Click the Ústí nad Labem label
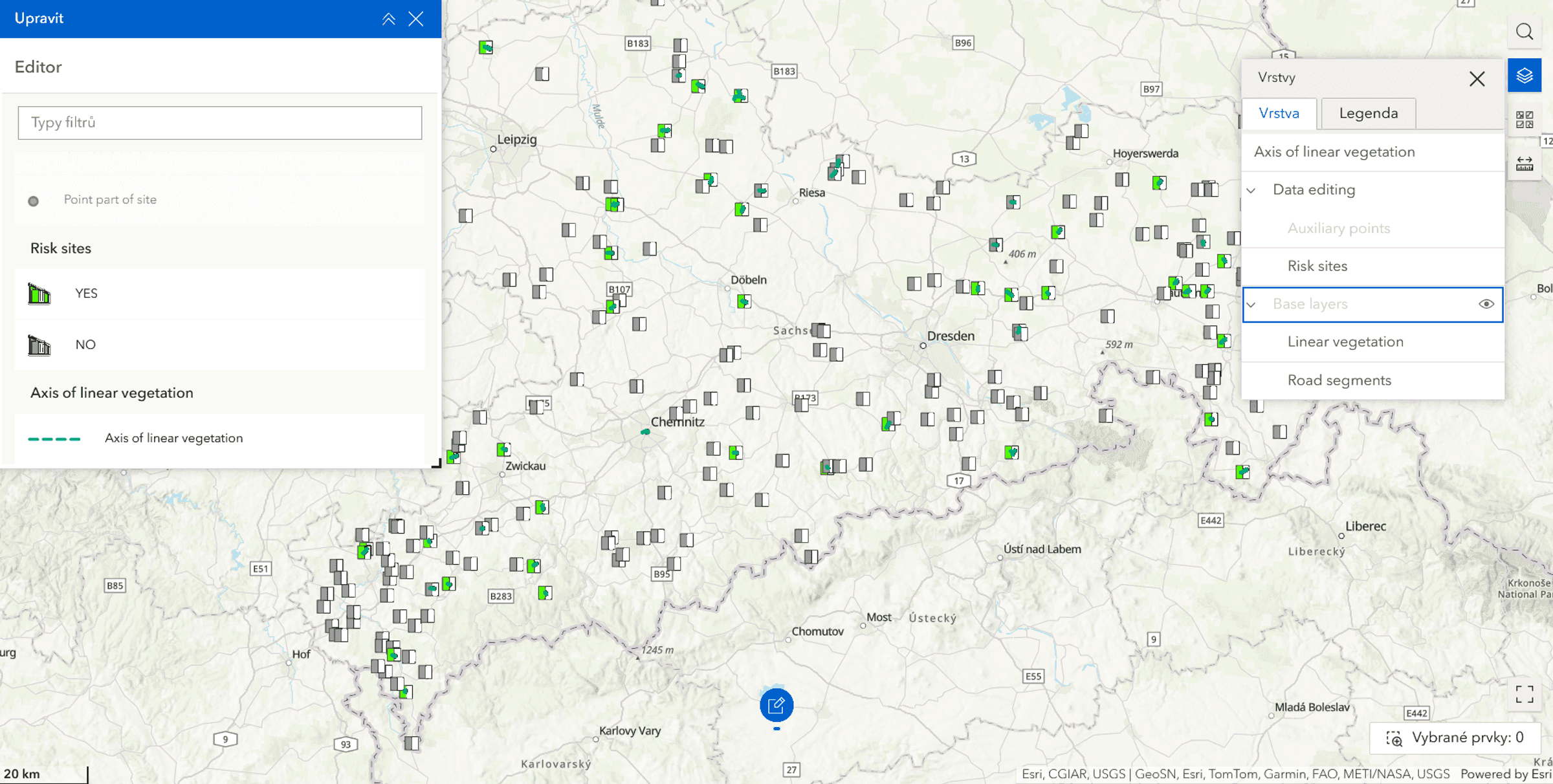Screen dimensions: 1553x784 (1042, 549)
